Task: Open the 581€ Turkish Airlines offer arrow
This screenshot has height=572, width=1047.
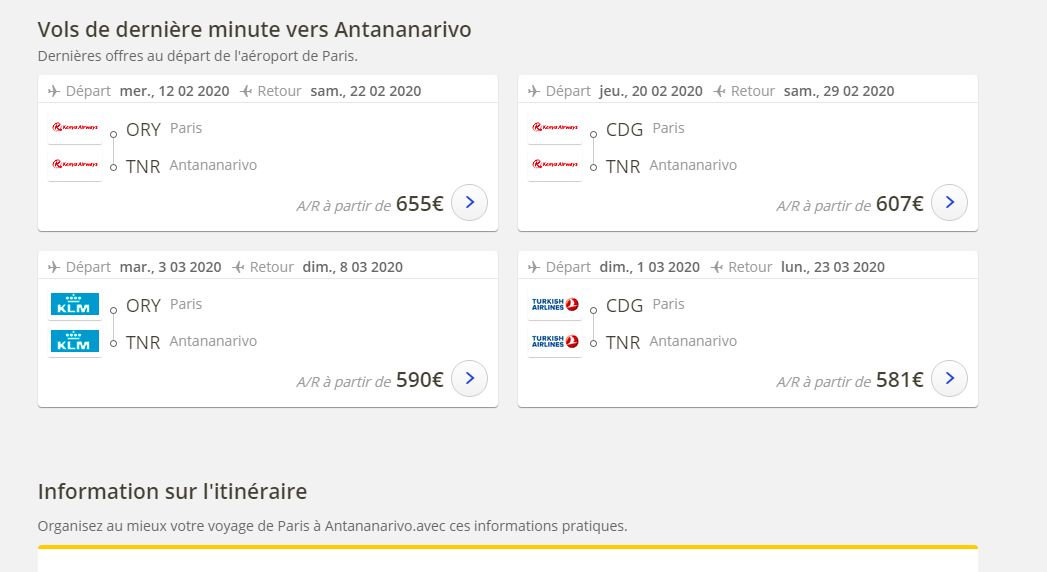Action: (x=949, y=379)
